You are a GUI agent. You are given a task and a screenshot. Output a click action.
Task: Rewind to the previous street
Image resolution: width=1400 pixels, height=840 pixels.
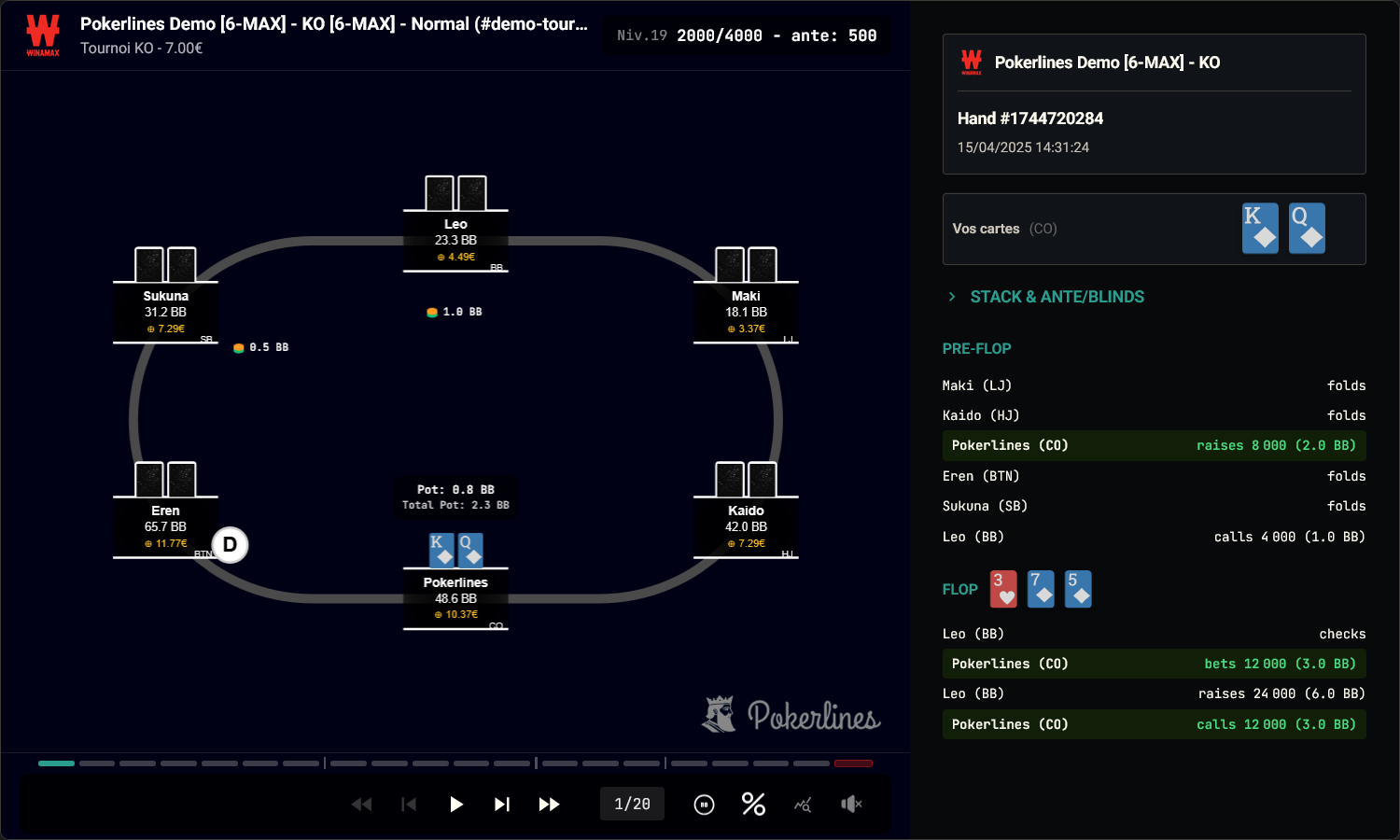click(361, 804)
